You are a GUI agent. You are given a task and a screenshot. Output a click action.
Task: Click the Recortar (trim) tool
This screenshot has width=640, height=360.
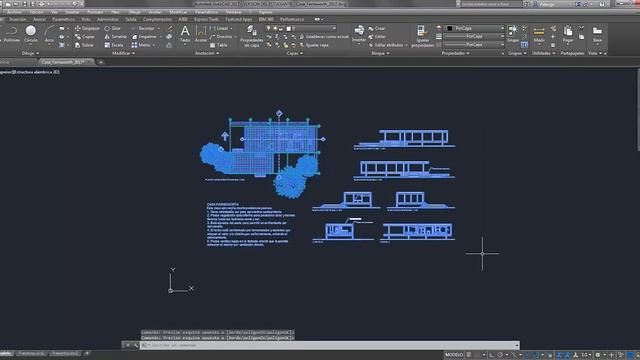tap(143, 28)
